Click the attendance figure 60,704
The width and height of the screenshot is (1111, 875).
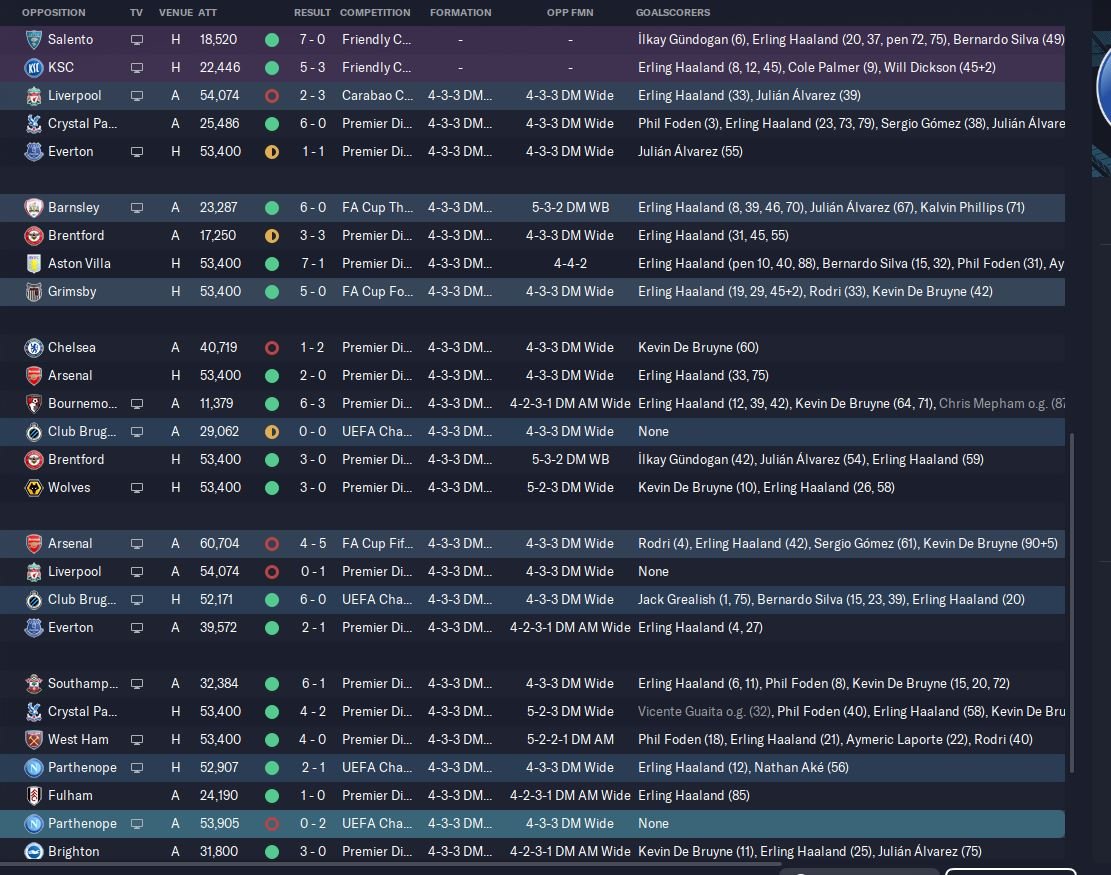(220, 543)
